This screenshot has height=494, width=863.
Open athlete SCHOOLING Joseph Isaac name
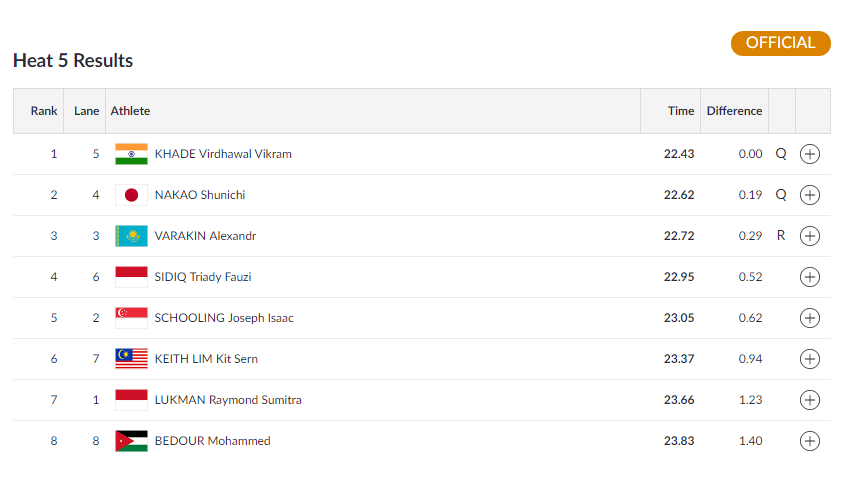pyautogui.click(x=224, y=318)
